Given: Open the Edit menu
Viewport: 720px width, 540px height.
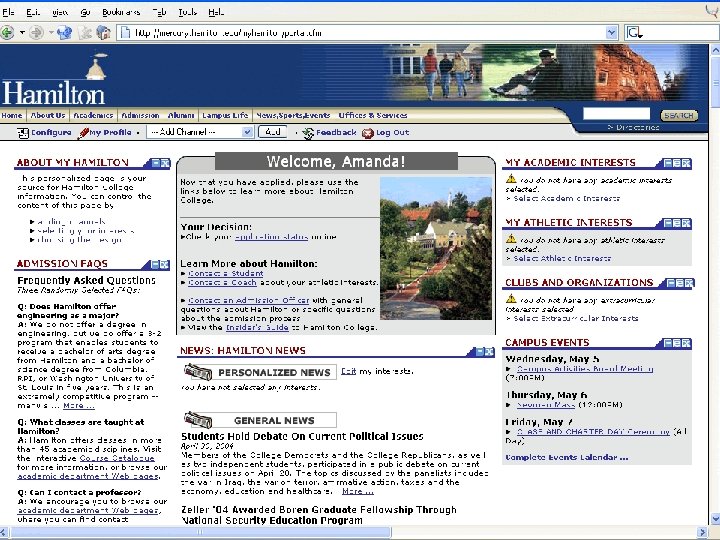Looking at the screenshot, I should point(33,12).
